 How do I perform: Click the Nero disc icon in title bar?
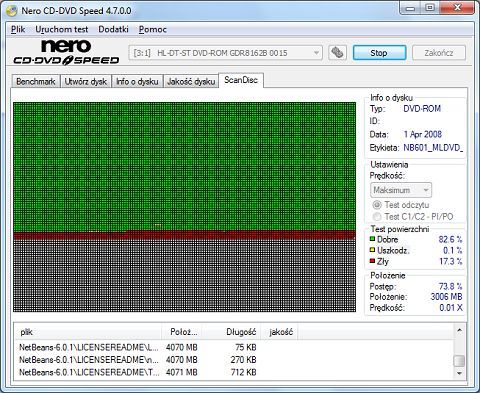coord(11,11)
